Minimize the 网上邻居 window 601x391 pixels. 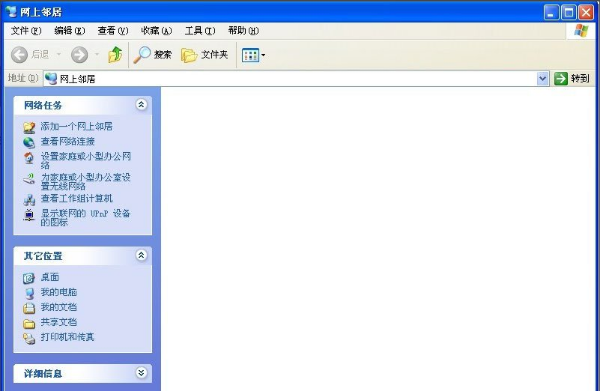click(x=551, y=12)
